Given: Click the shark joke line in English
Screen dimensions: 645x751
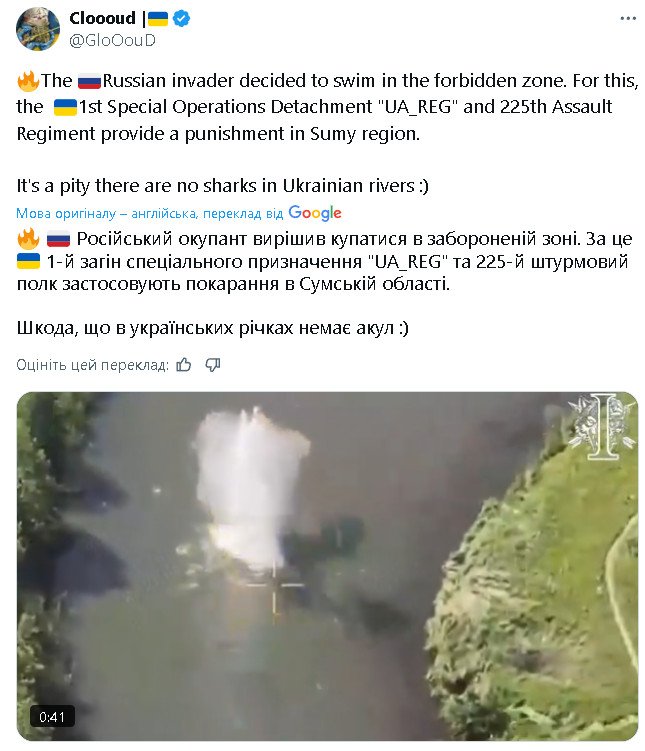Looking at the screenshot, I should 223,185.
